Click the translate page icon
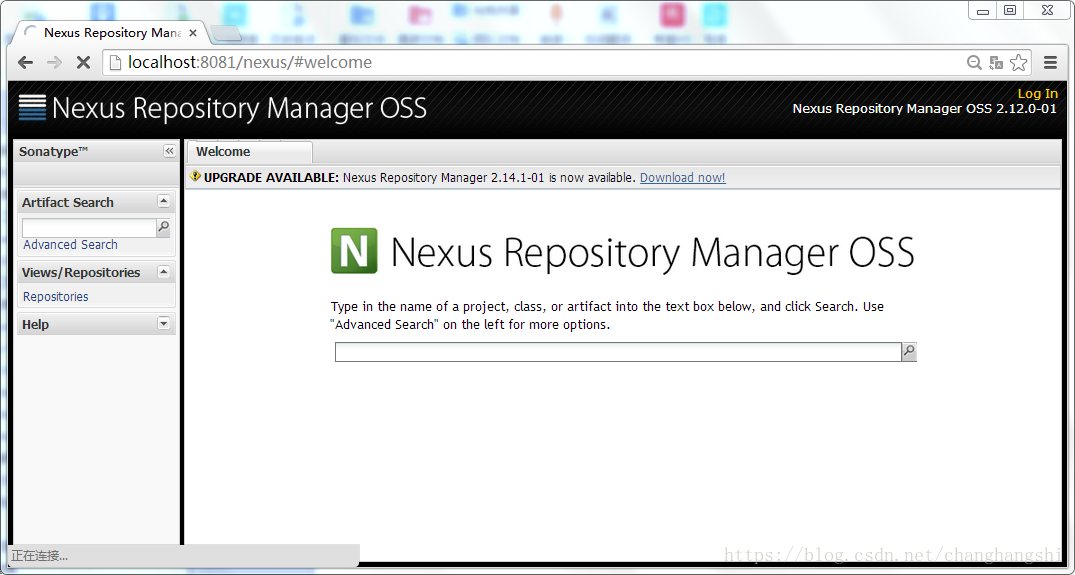The height and width of the screenshot is (575, 1075). tap(996, 63)
